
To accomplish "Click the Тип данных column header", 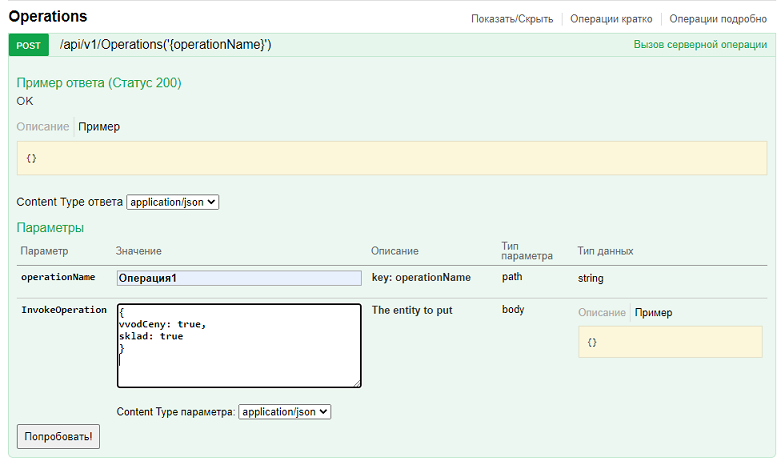I will pos(605,251).
